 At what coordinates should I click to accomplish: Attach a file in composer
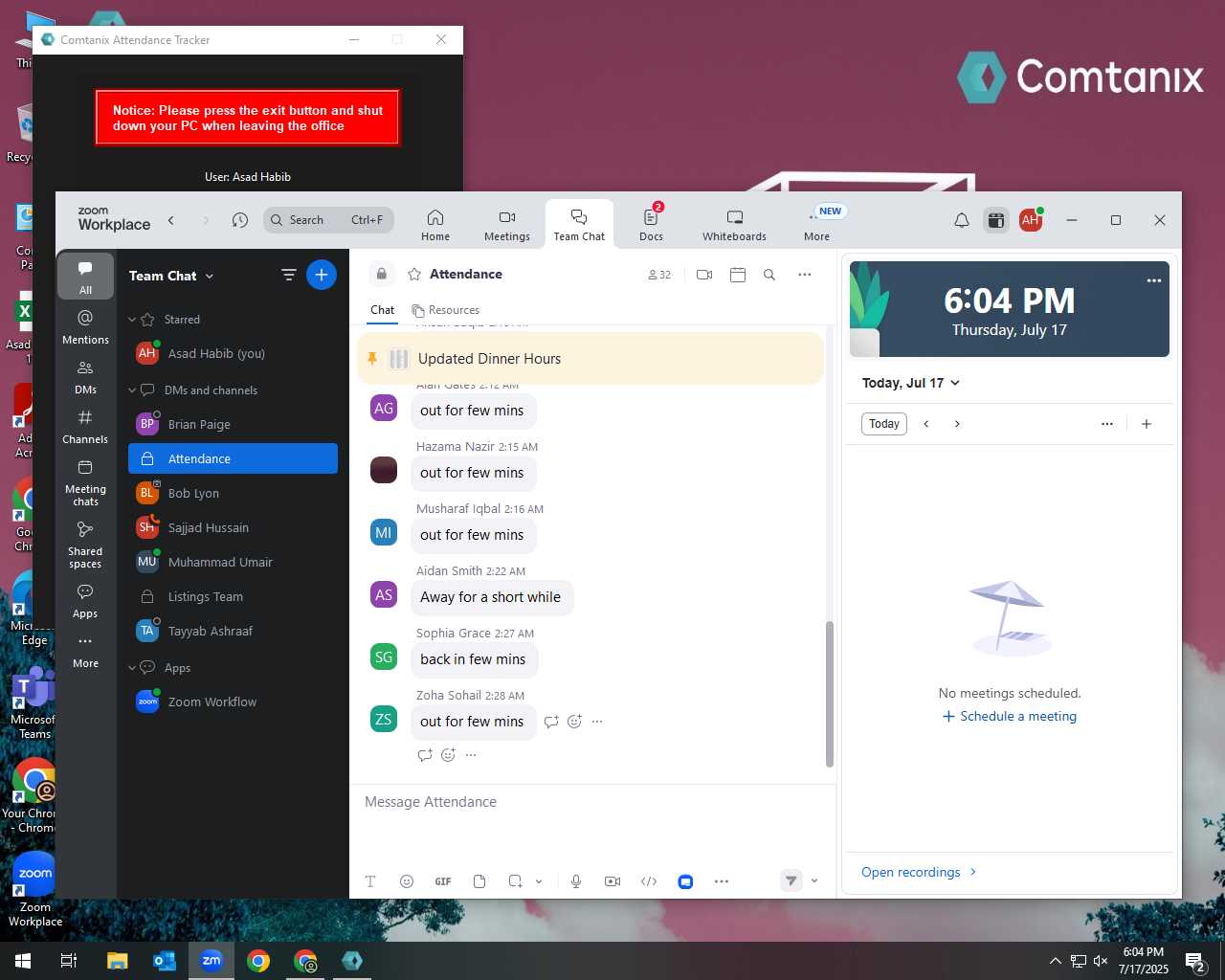tap(479, 881)
